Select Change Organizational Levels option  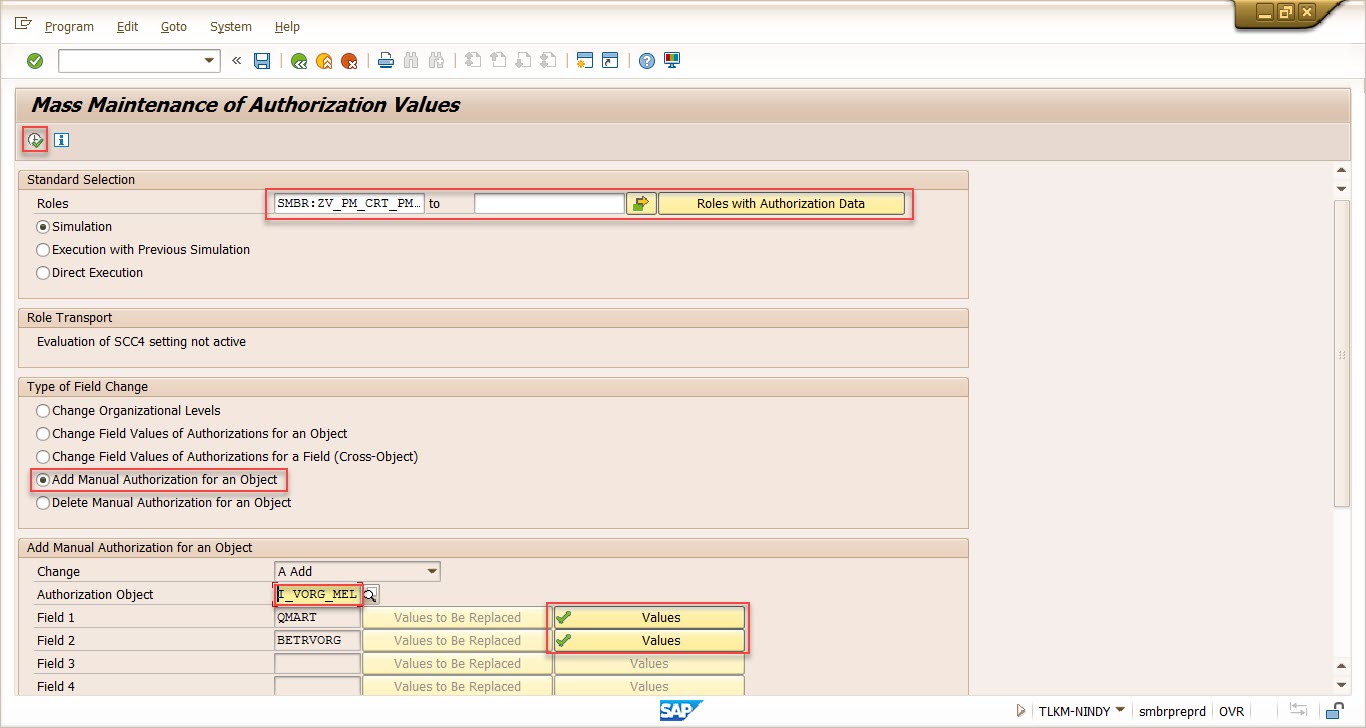pos(43,411)
